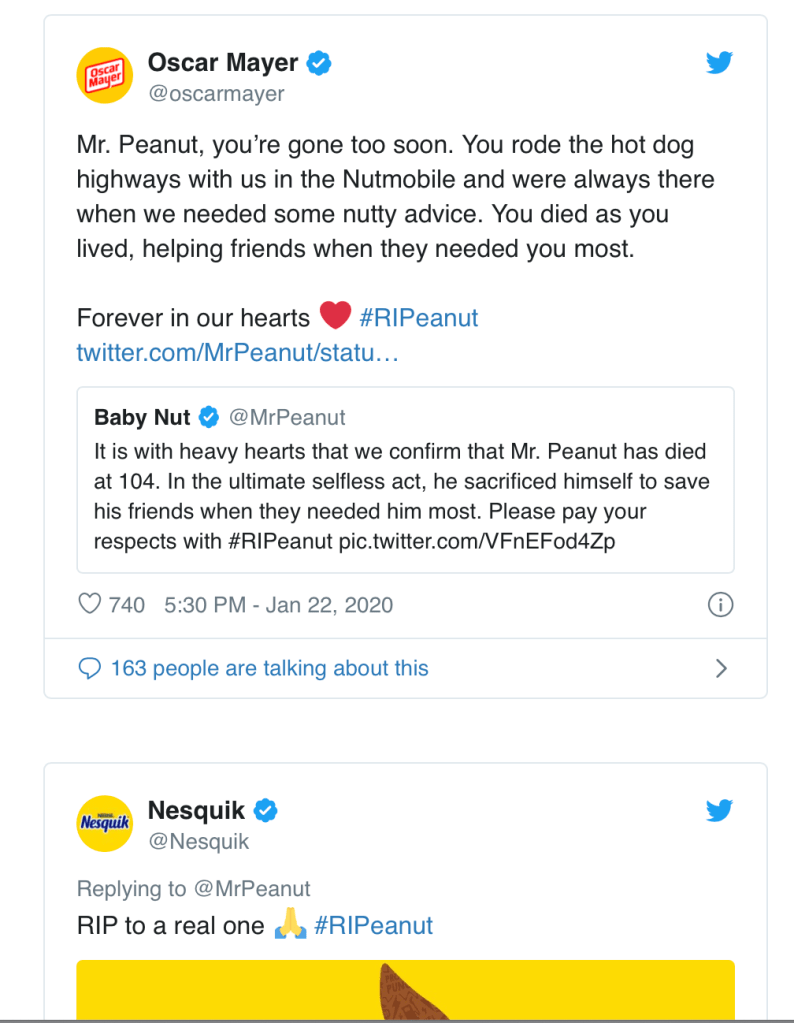Click the 5:30 PM - Jan 22, 2020 timestamp
The image size is (794, 1023).
[x=277, y=604]
